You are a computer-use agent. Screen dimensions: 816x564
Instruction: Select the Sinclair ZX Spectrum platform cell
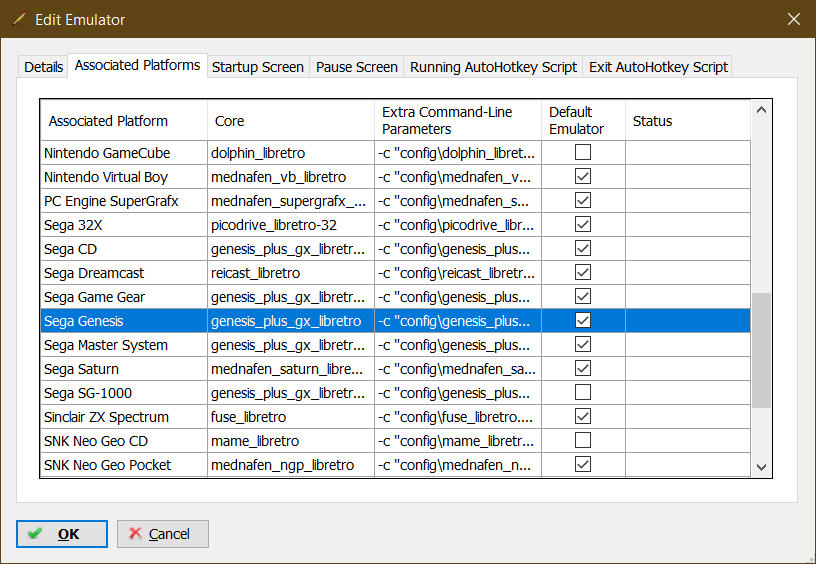[x=124, y=416]
